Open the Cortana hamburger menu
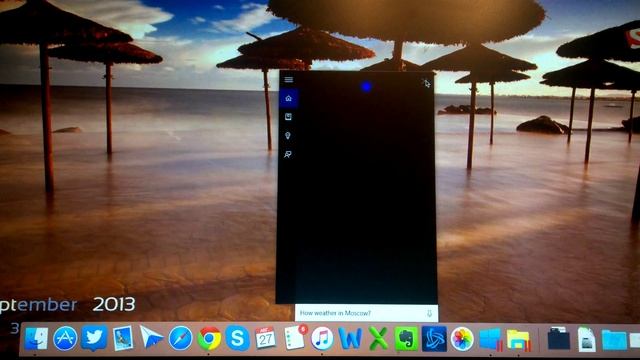 click(x=289, y=80)
